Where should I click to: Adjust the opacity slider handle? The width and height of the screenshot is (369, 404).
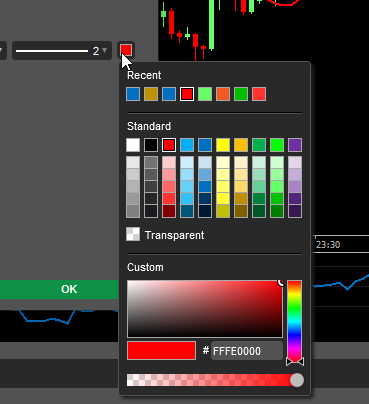pyautogui.click(x=297, y=380)
